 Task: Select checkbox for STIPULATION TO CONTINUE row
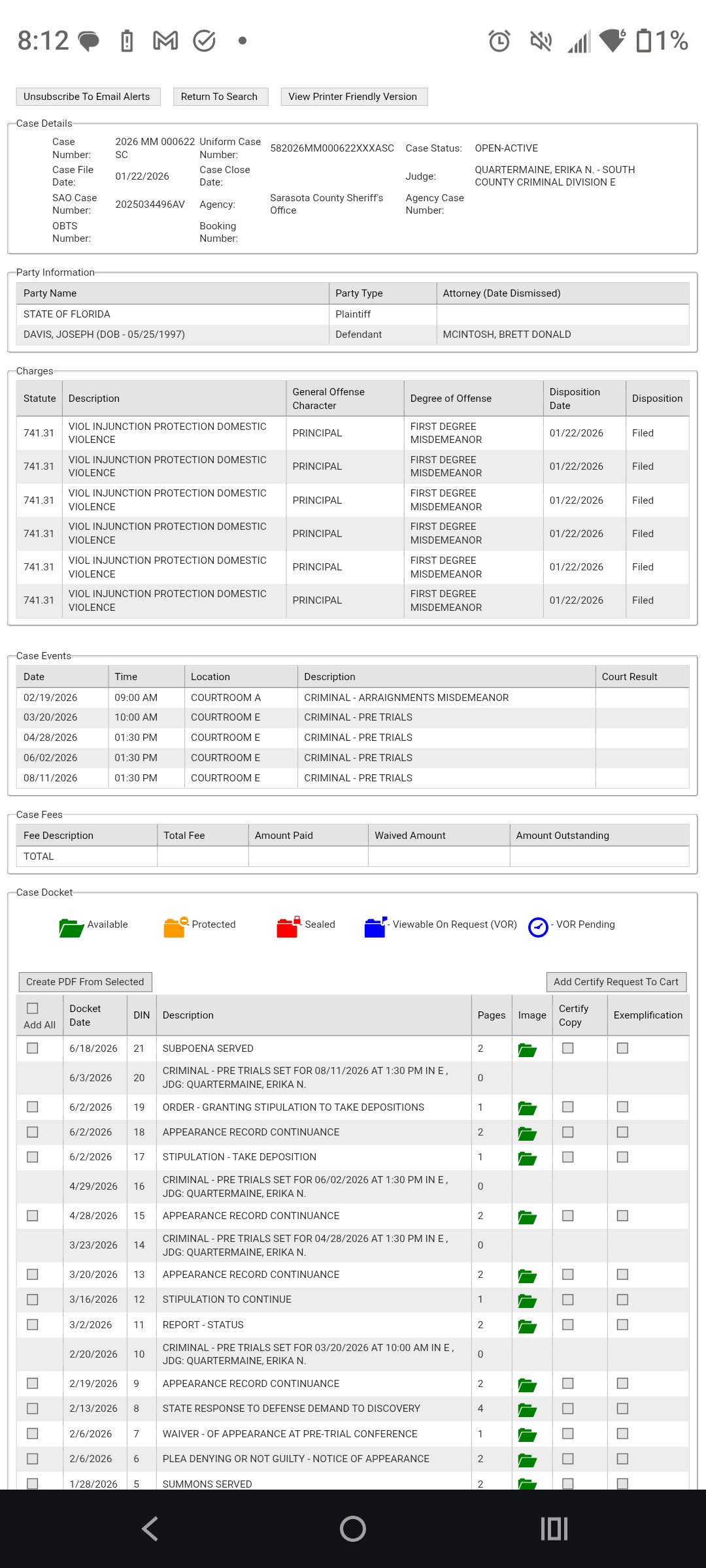pos(33,1299)
